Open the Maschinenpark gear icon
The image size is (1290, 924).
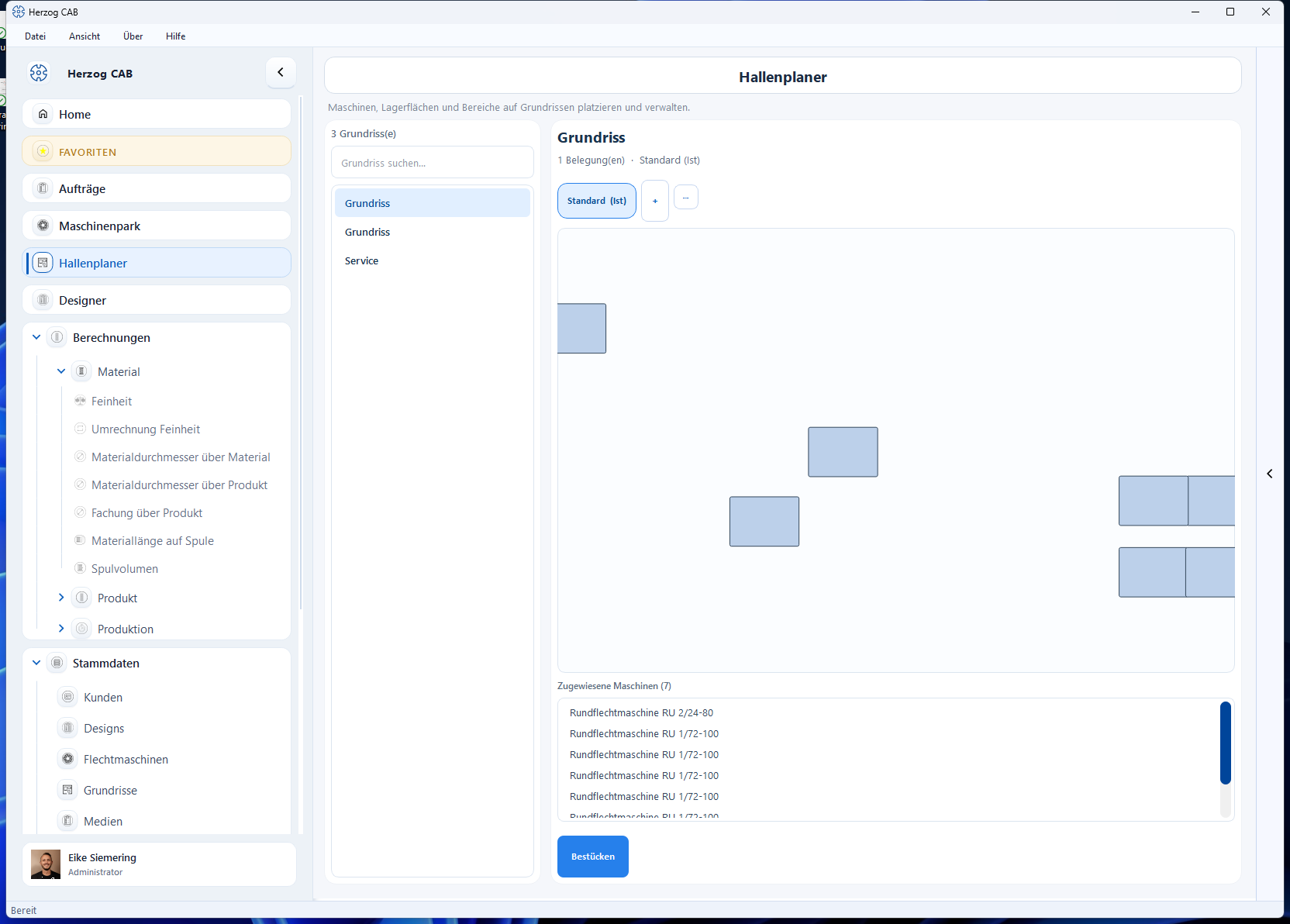click(43, 226)
